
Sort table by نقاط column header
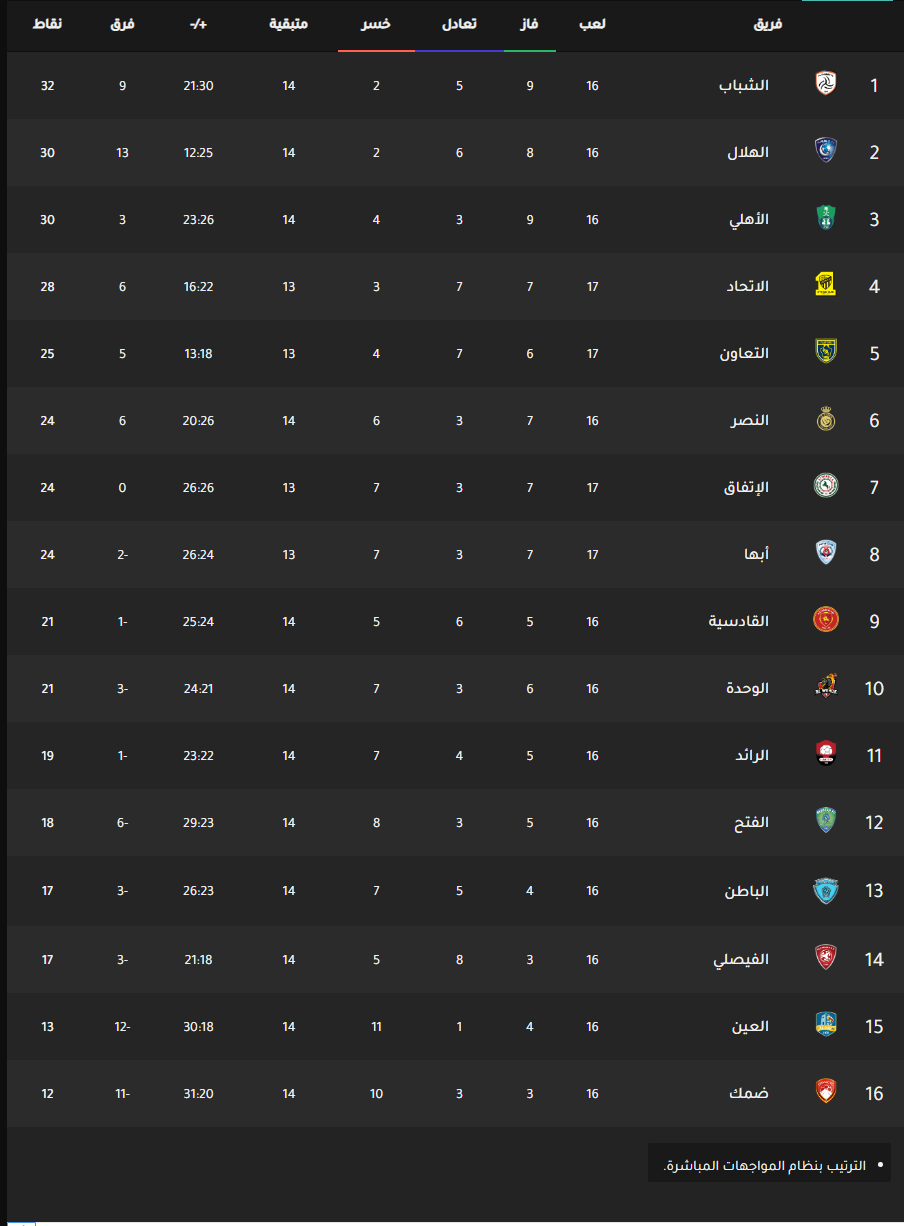[46, 23]
